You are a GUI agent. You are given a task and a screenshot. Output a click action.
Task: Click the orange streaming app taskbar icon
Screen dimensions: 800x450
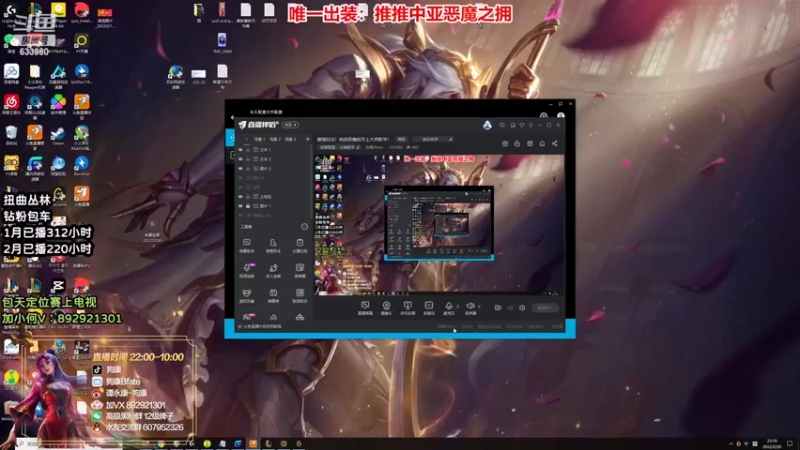tap(253, 443)
